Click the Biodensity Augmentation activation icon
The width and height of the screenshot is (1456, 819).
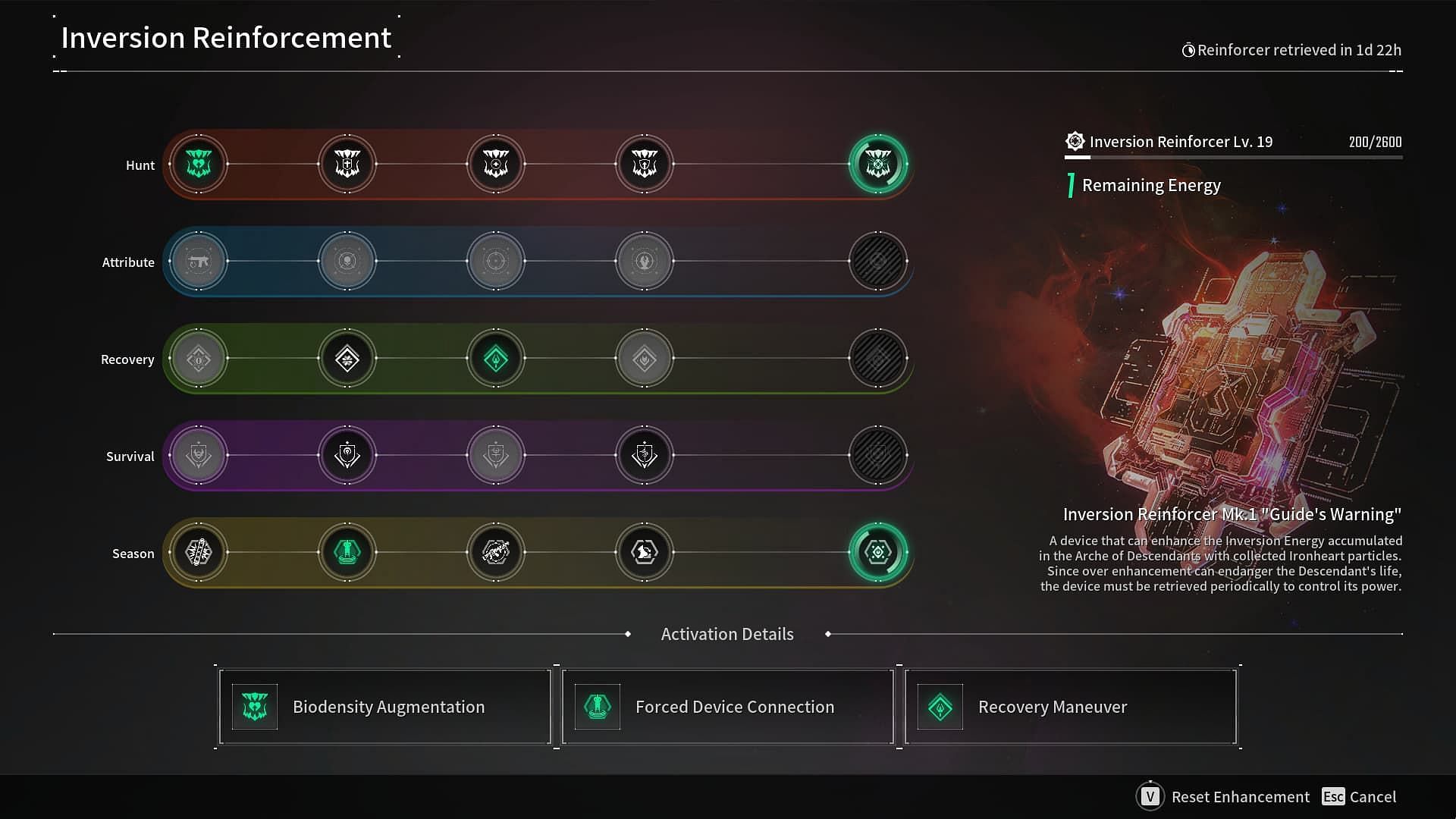click(254, 706)
